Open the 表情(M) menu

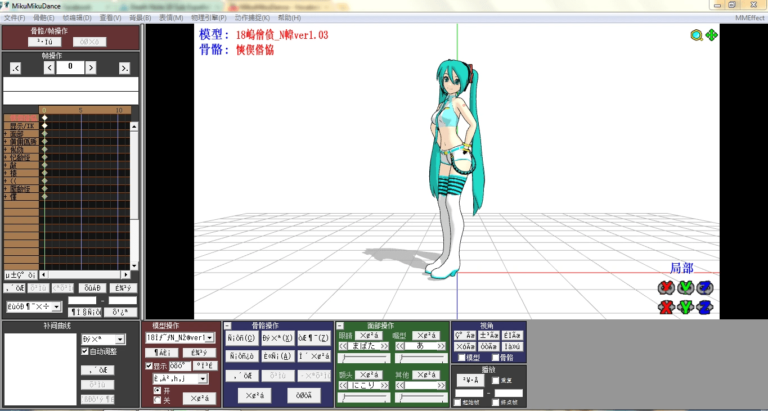tap(171, 18)
